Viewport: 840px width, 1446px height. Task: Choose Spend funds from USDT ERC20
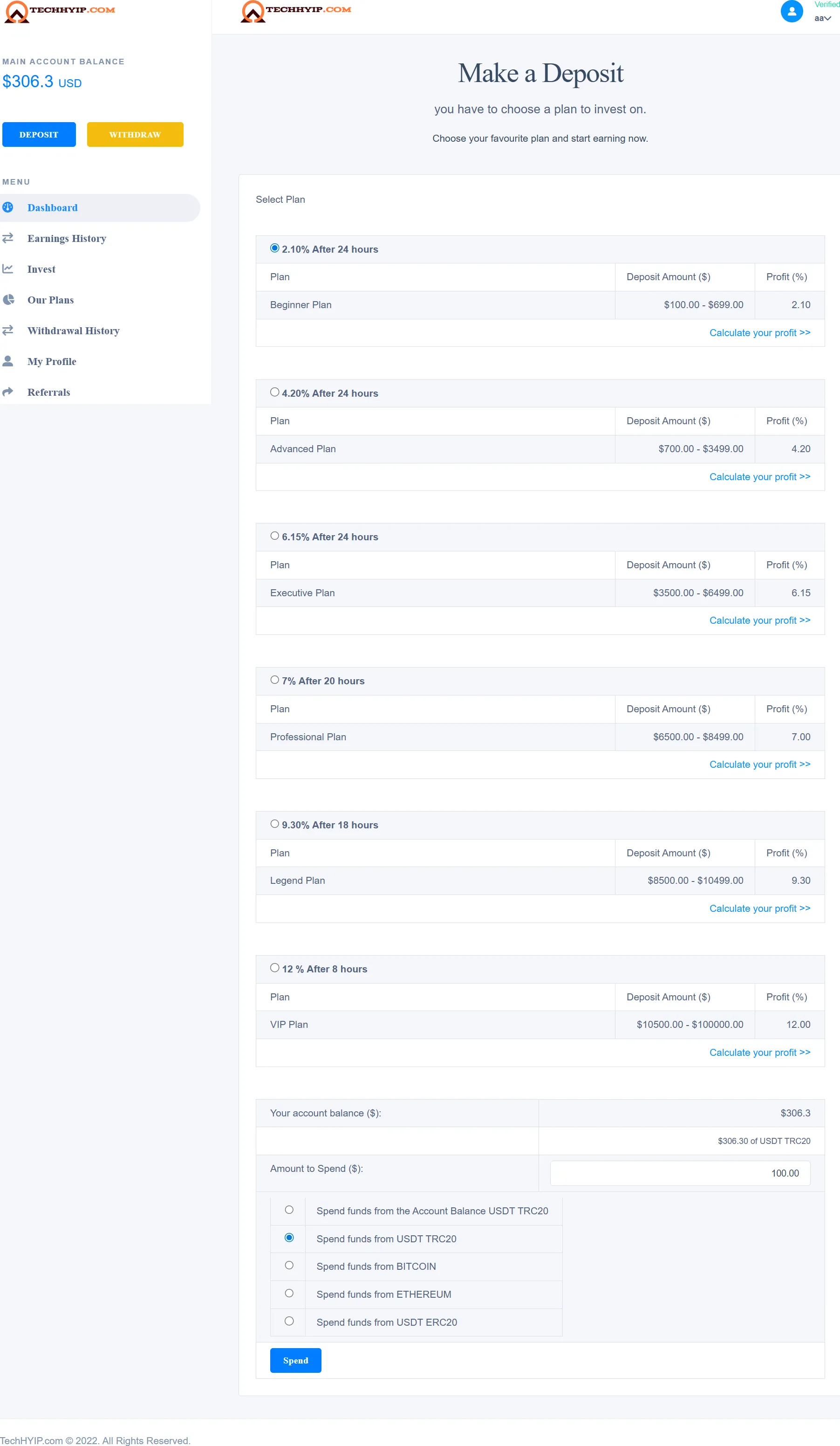tap(289, 1321)
